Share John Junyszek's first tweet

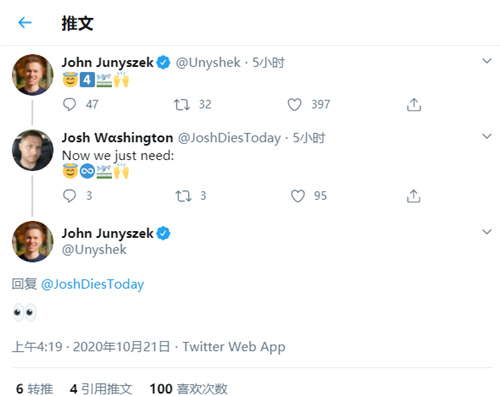tap(414, 105)
